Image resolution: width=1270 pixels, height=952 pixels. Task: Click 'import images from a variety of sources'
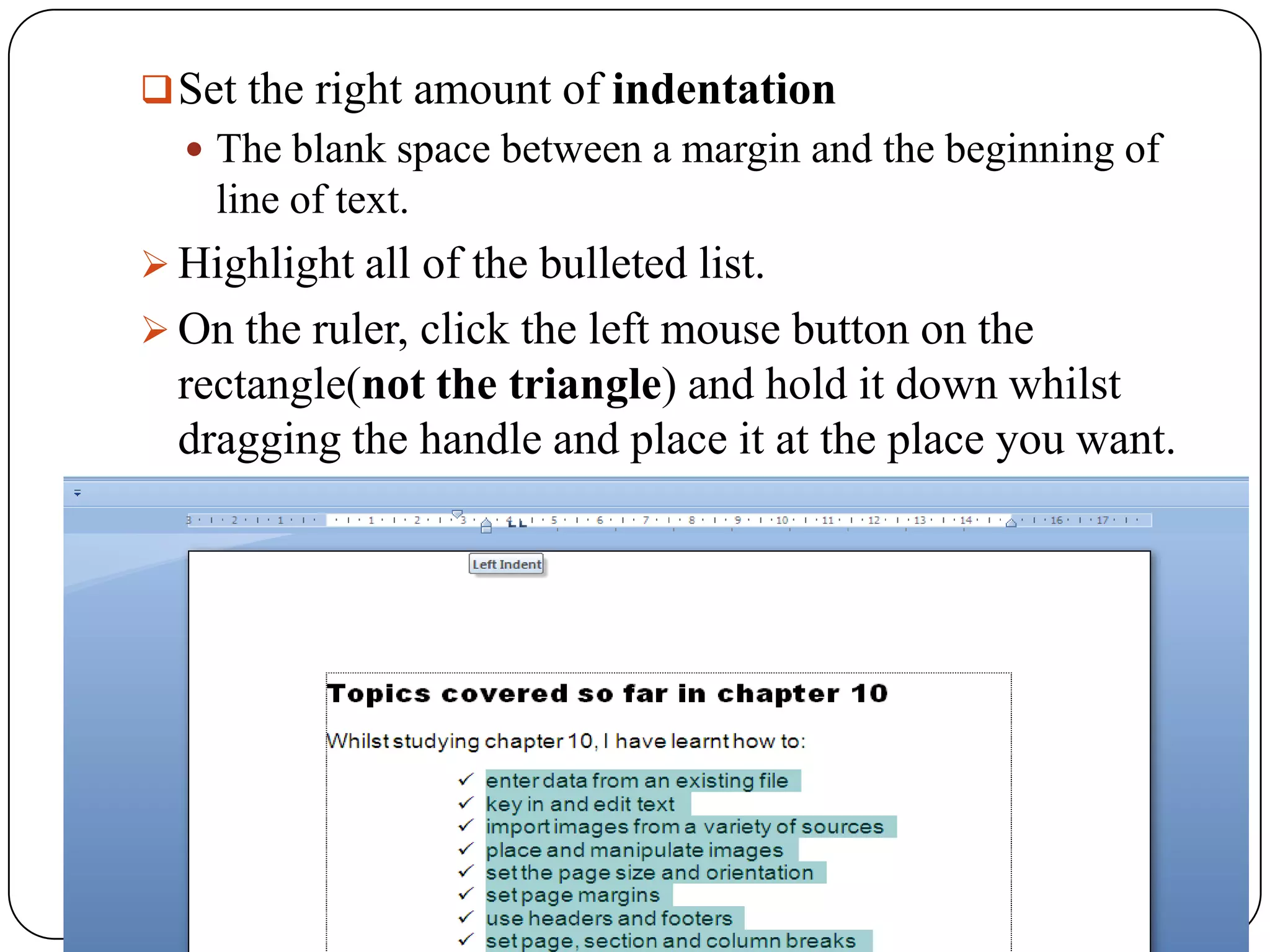(685, 827)
